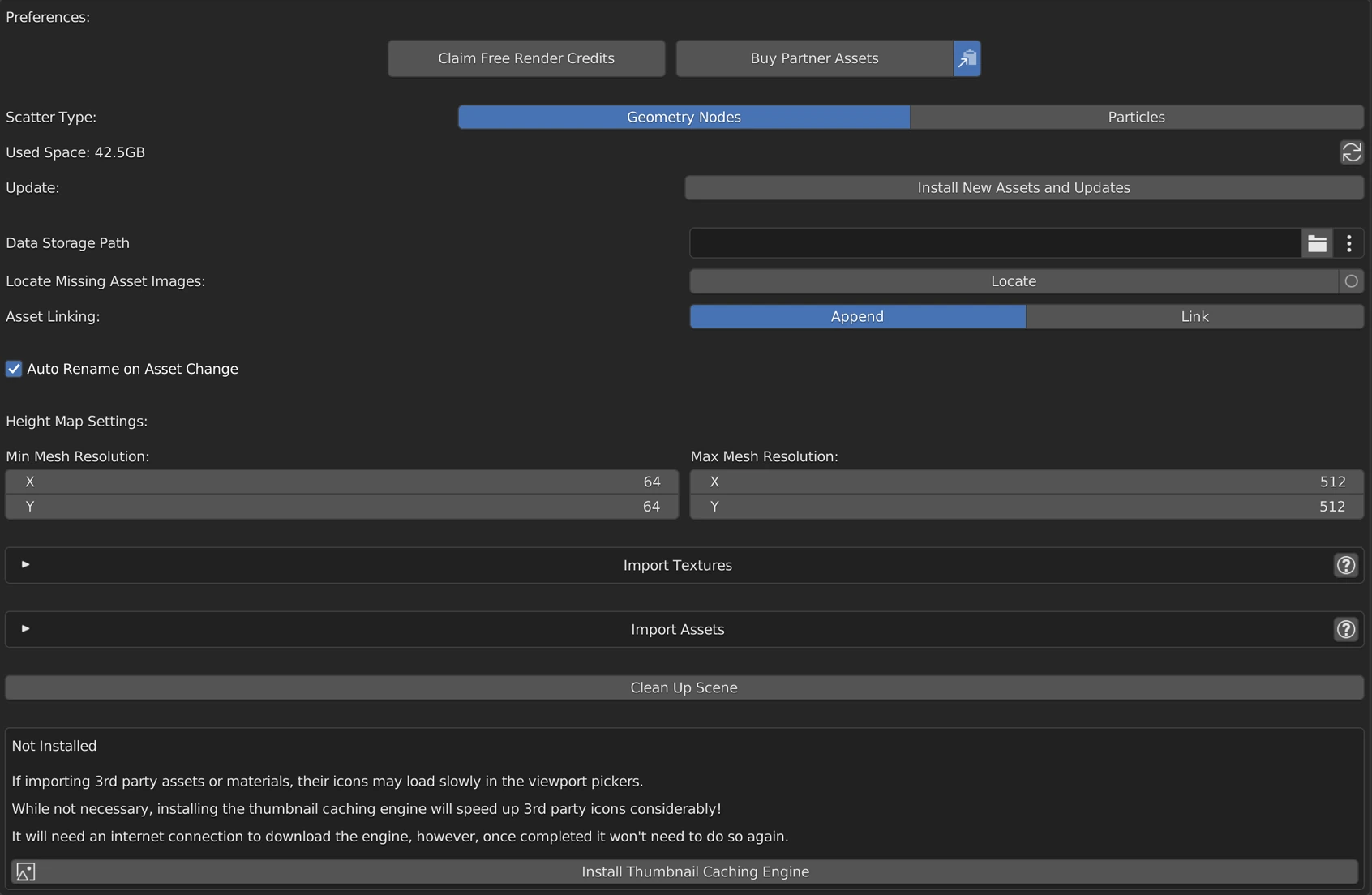Click Claim Free Render Credits button
Screen dimensions: 1372x895
point(526,58)
